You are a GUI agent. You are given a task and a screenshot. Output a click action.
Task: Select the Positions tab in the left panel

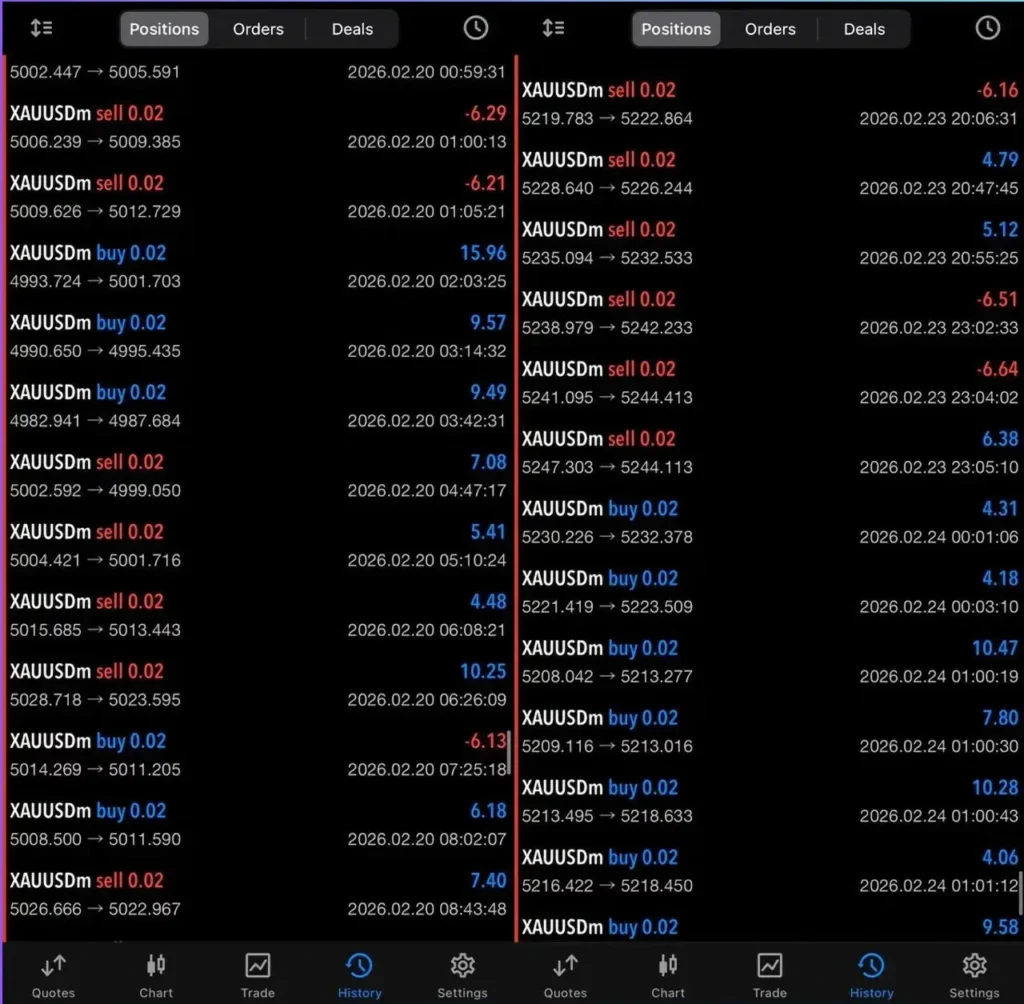click(x=164, y=28)
